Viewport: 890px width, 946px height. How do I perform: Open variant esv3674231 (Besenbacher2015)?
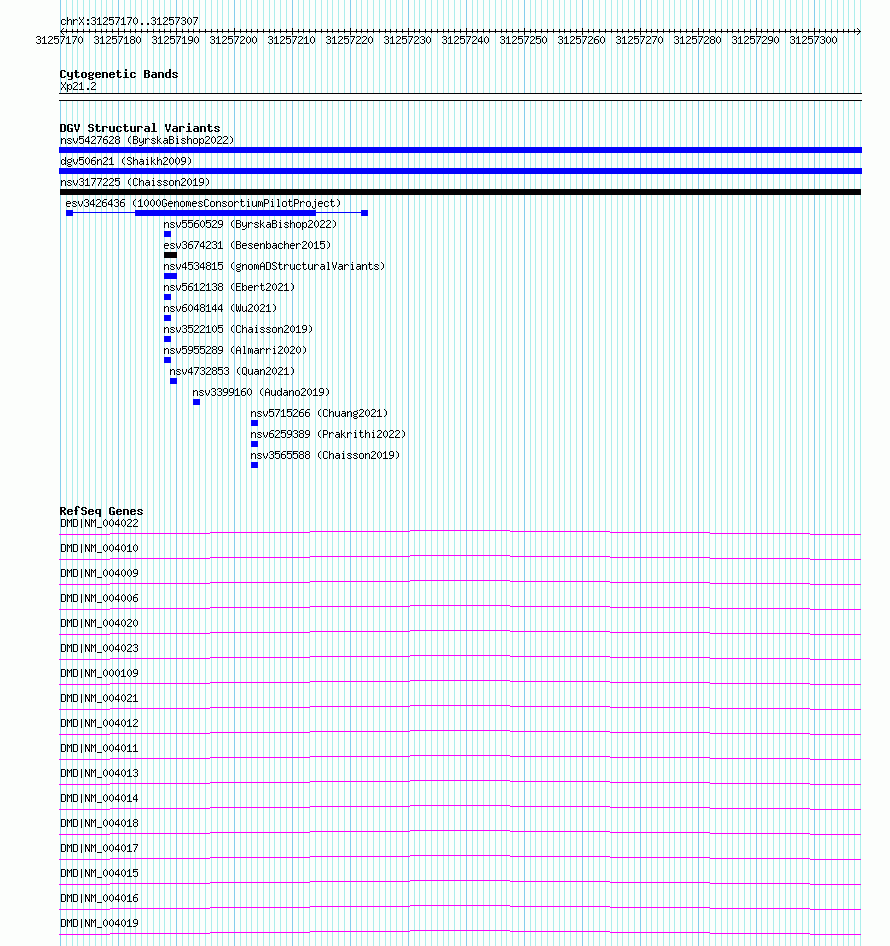coord(247,246)
